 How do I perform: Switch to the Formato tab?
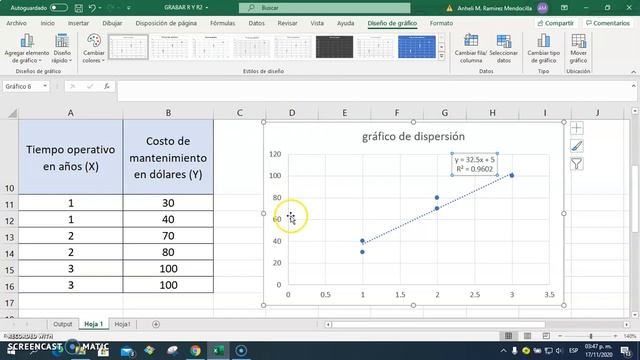[441, 23]
